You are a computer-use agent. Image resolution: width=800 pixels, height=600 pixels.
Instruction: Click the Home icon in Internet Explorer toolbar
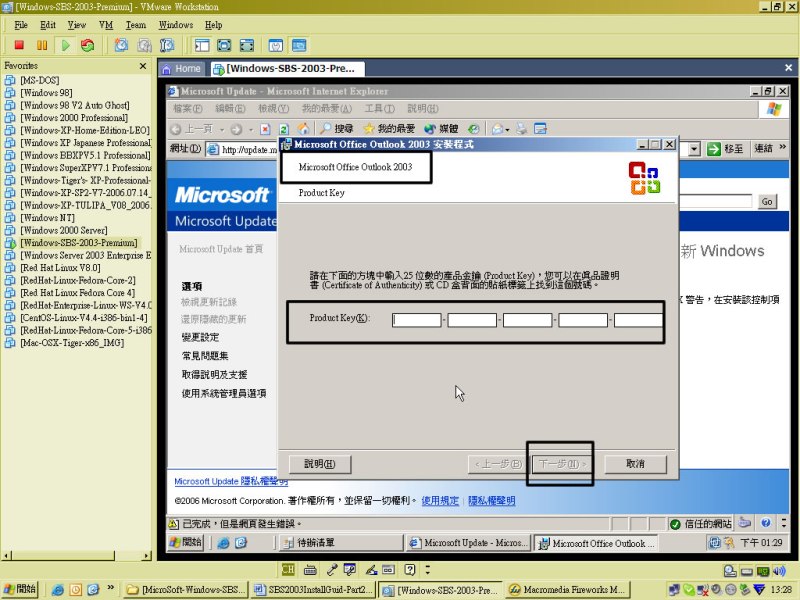tap(304, 129)
